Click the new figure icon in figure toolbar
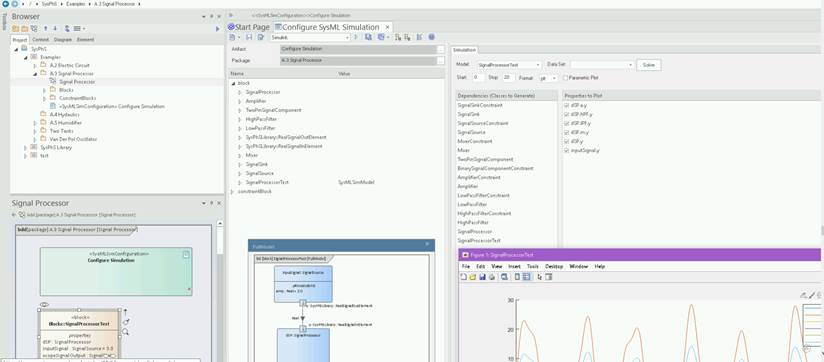 point(464,277)
